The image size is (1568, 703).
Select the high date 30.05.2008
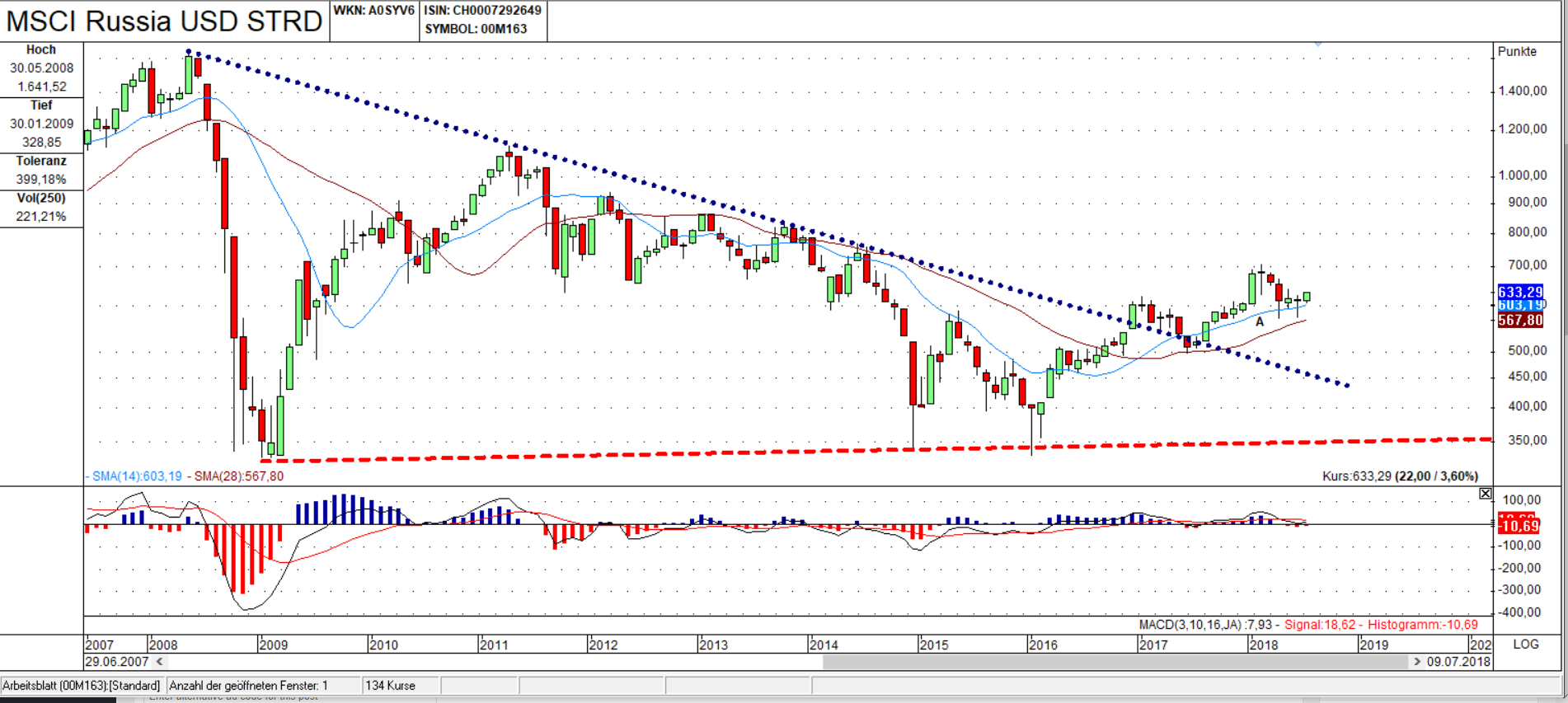[x=41, y=68]
